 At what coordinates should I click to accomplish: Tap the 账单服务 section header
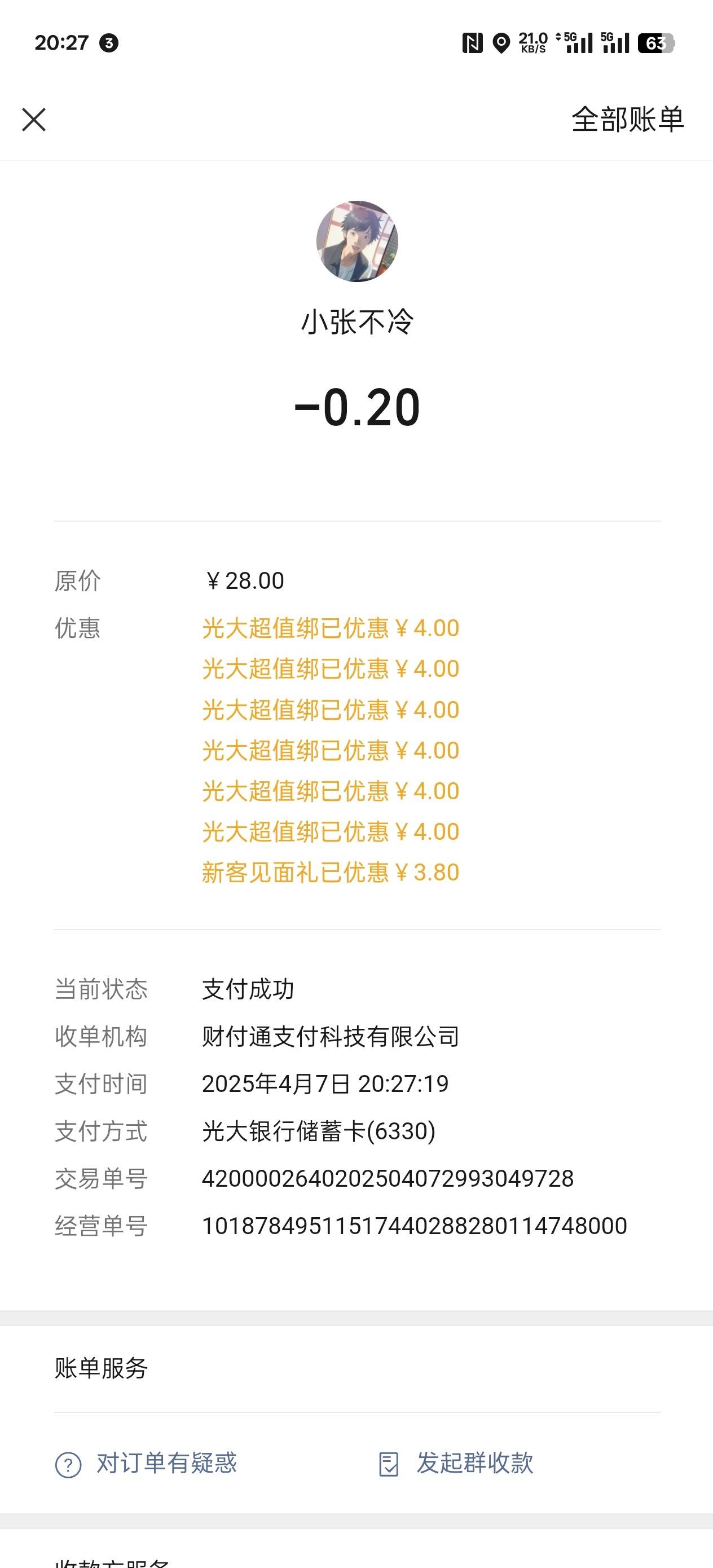101,1368
